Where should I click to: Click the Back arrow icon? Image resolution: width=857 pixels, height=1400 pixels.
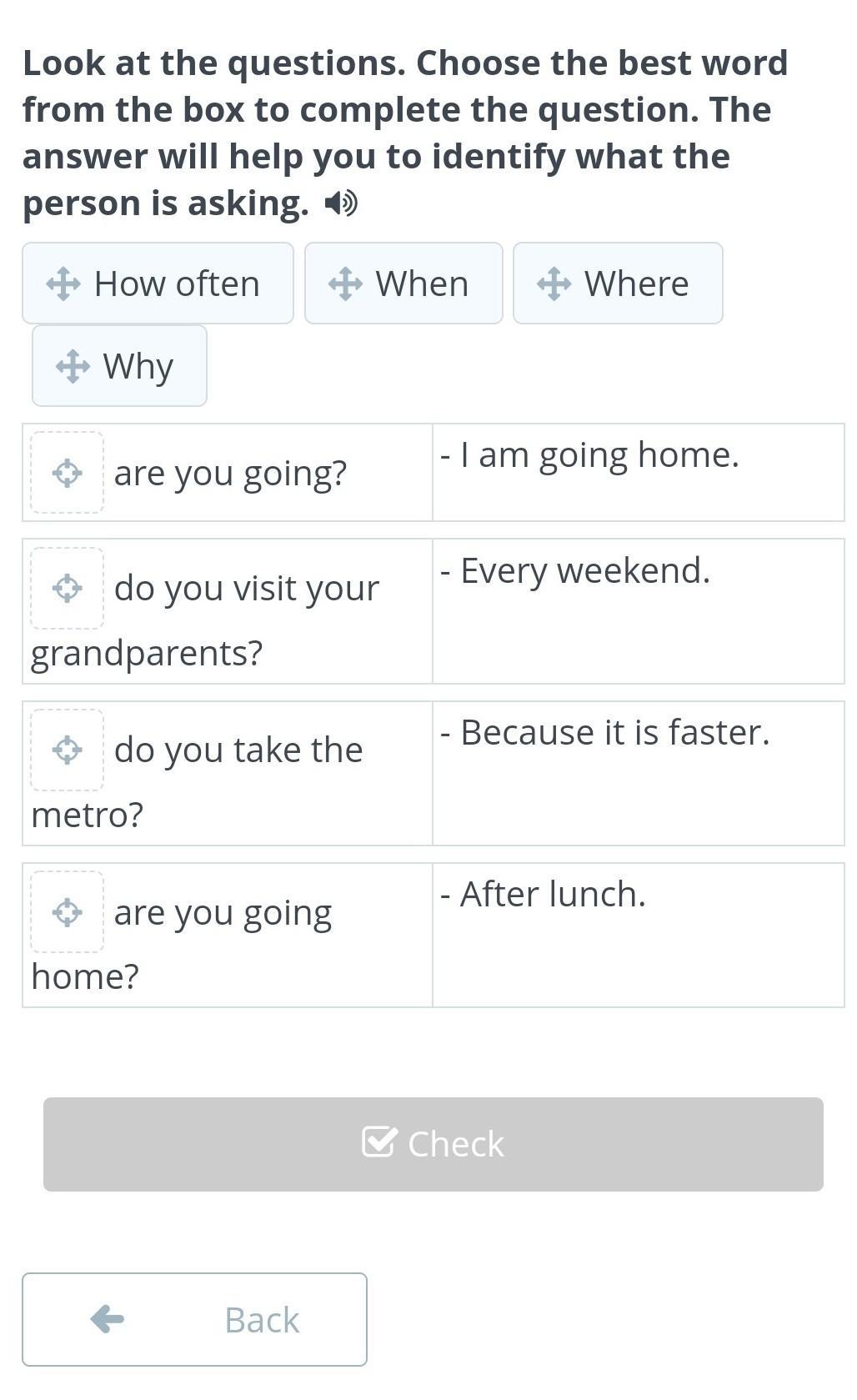tap(108, 1319)
